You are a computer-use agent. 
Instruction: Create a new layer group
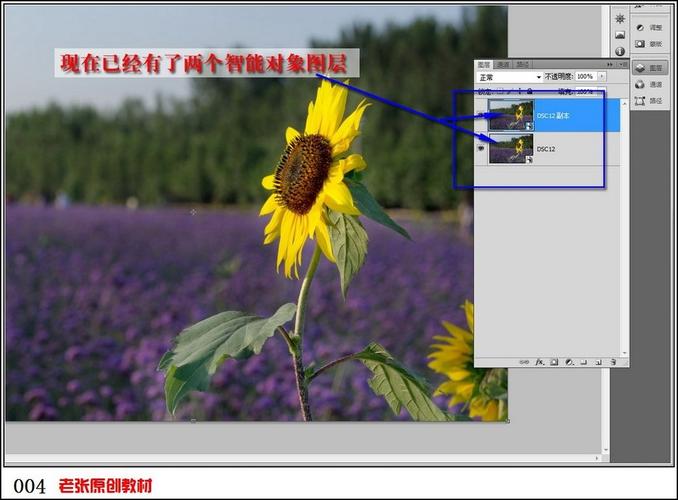point(584,362)
